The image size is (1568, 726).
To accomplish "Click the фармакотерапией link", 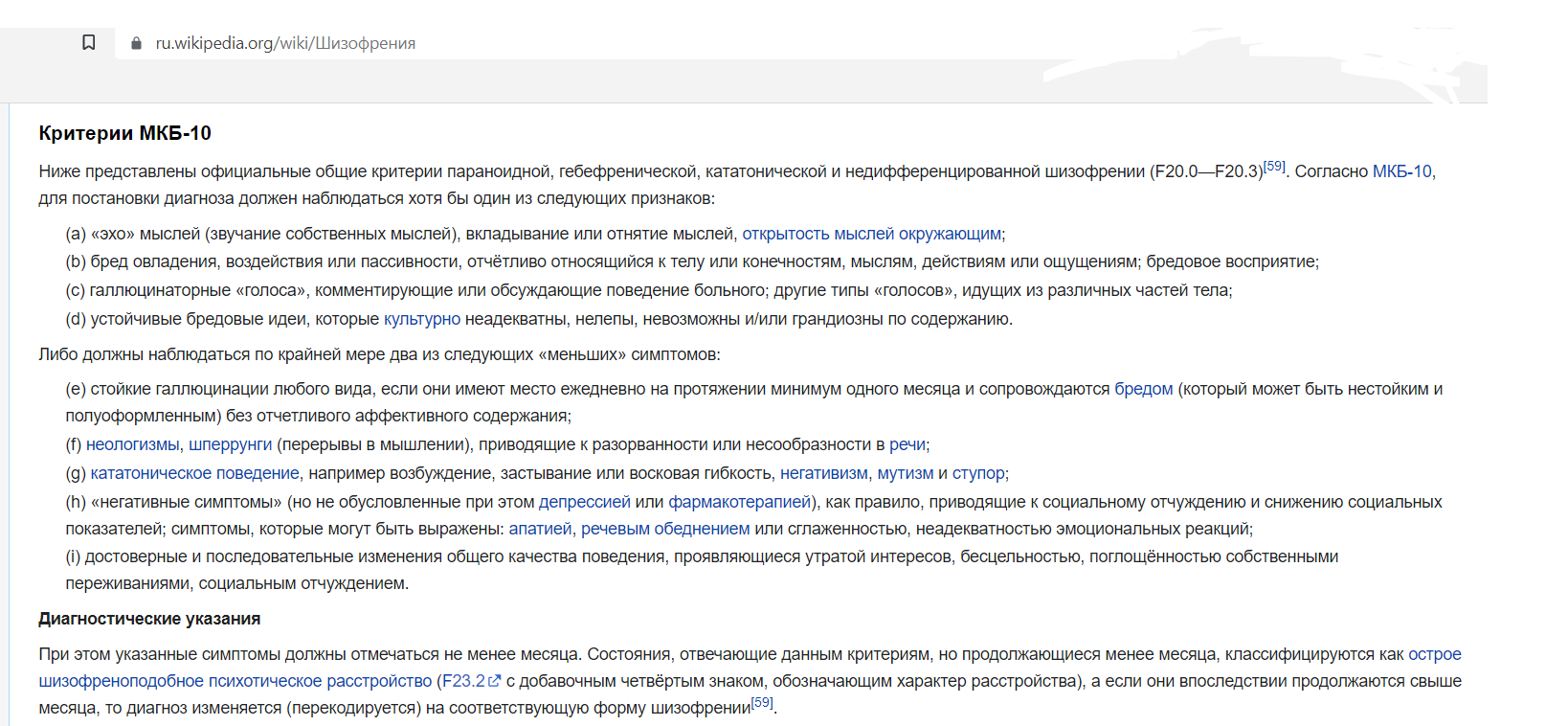I will (739, 502).
